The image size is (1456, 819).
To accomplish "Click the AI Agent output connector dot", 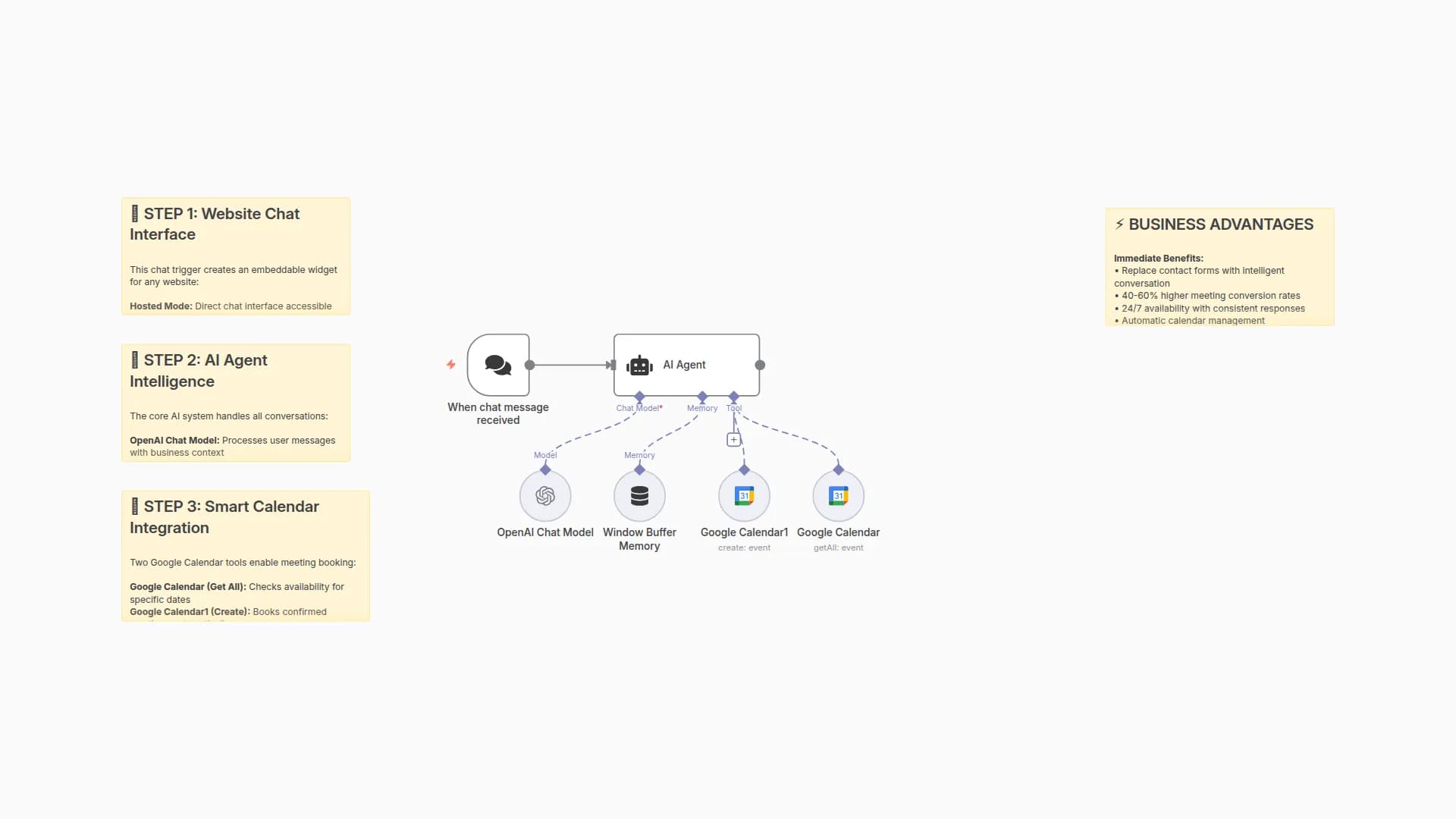I will (760, 365).
